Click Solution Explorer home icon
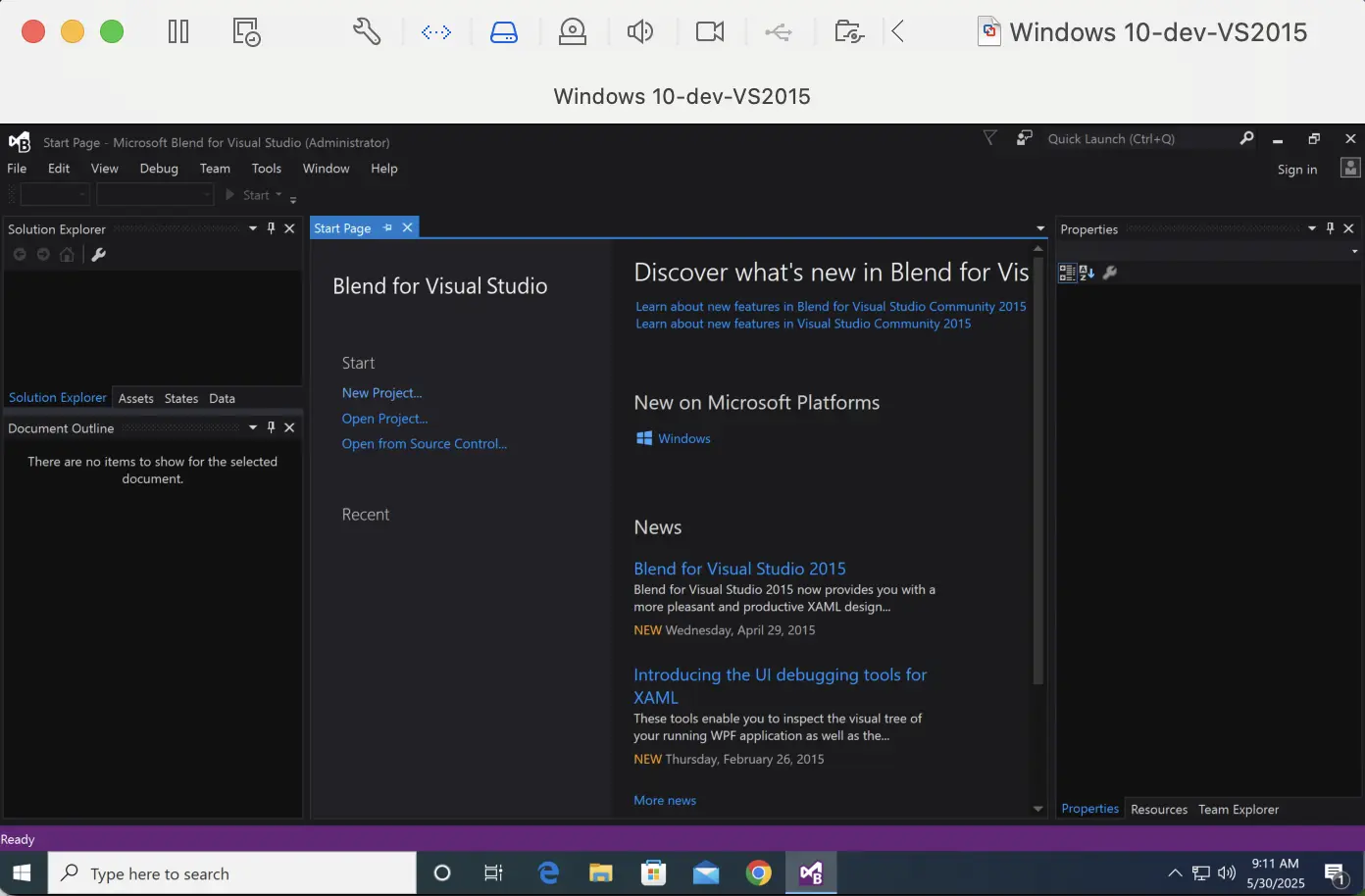This screenshot has width=1365, height=896. (x=67, y=255)
